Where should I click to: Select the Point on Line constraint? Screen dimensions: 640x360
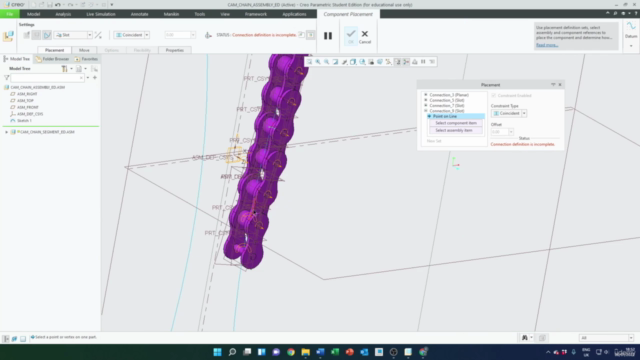pos(456,116)
